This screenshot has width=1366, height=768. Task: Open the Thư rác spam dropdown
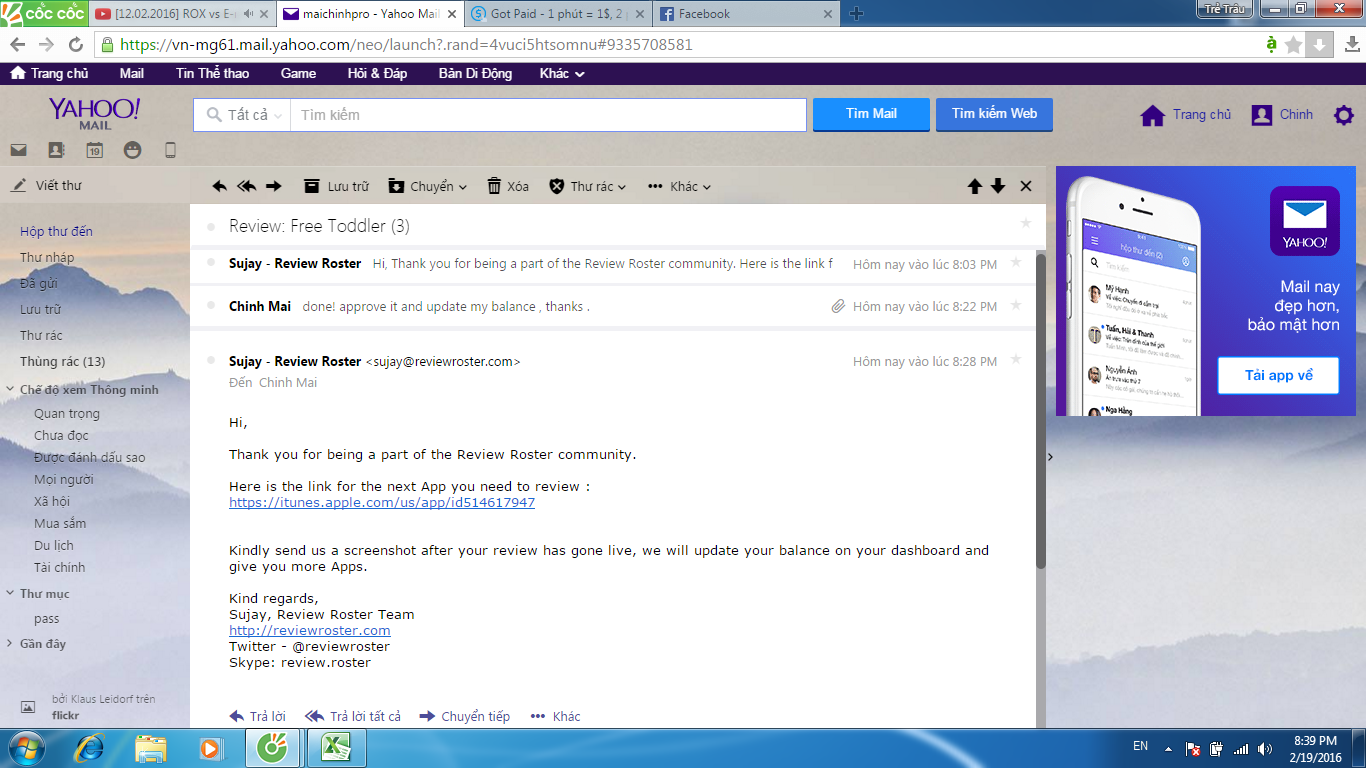coord(588,186)
